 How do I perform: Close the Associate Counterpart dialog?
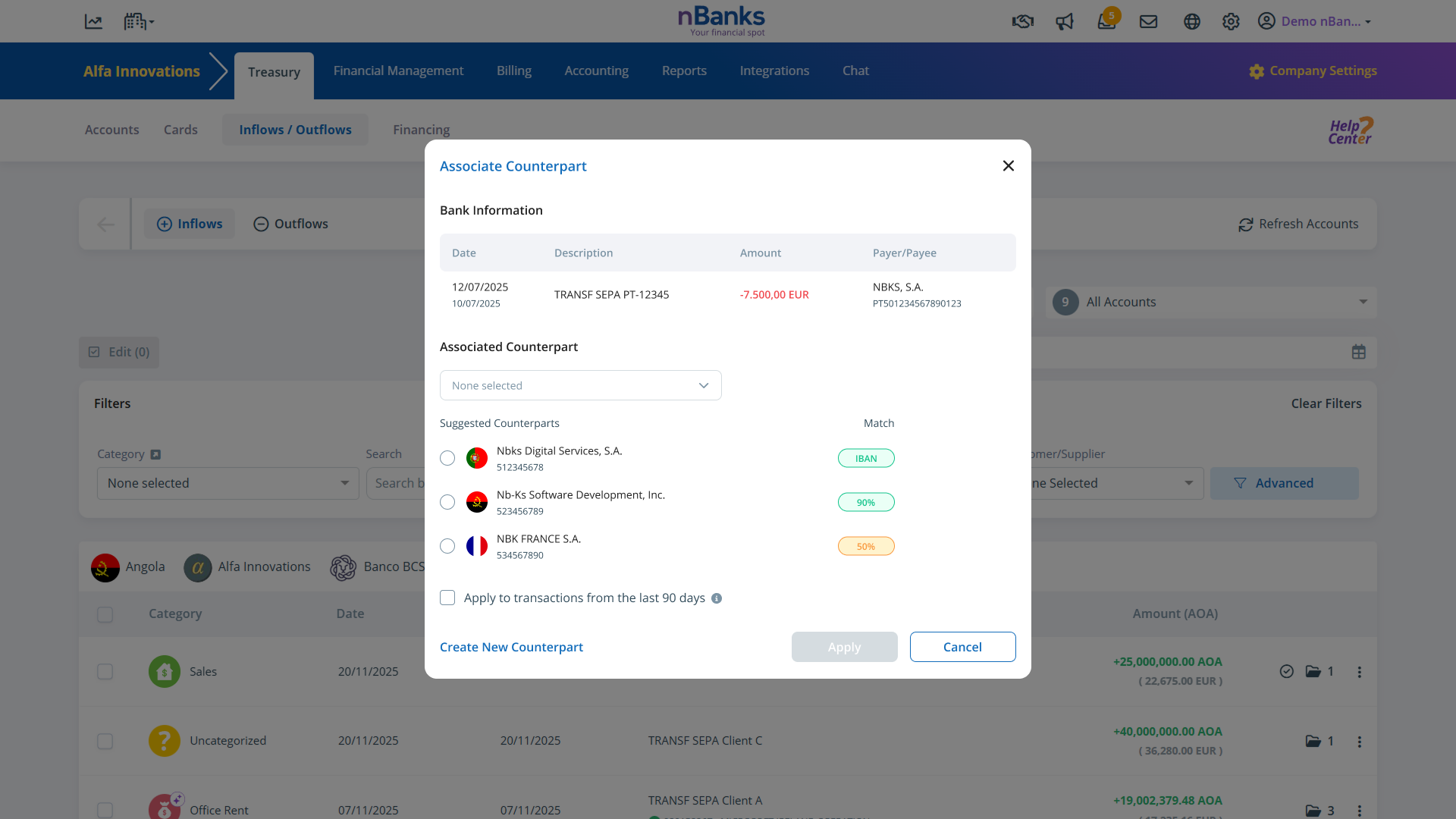click(x=1008, y=165)
